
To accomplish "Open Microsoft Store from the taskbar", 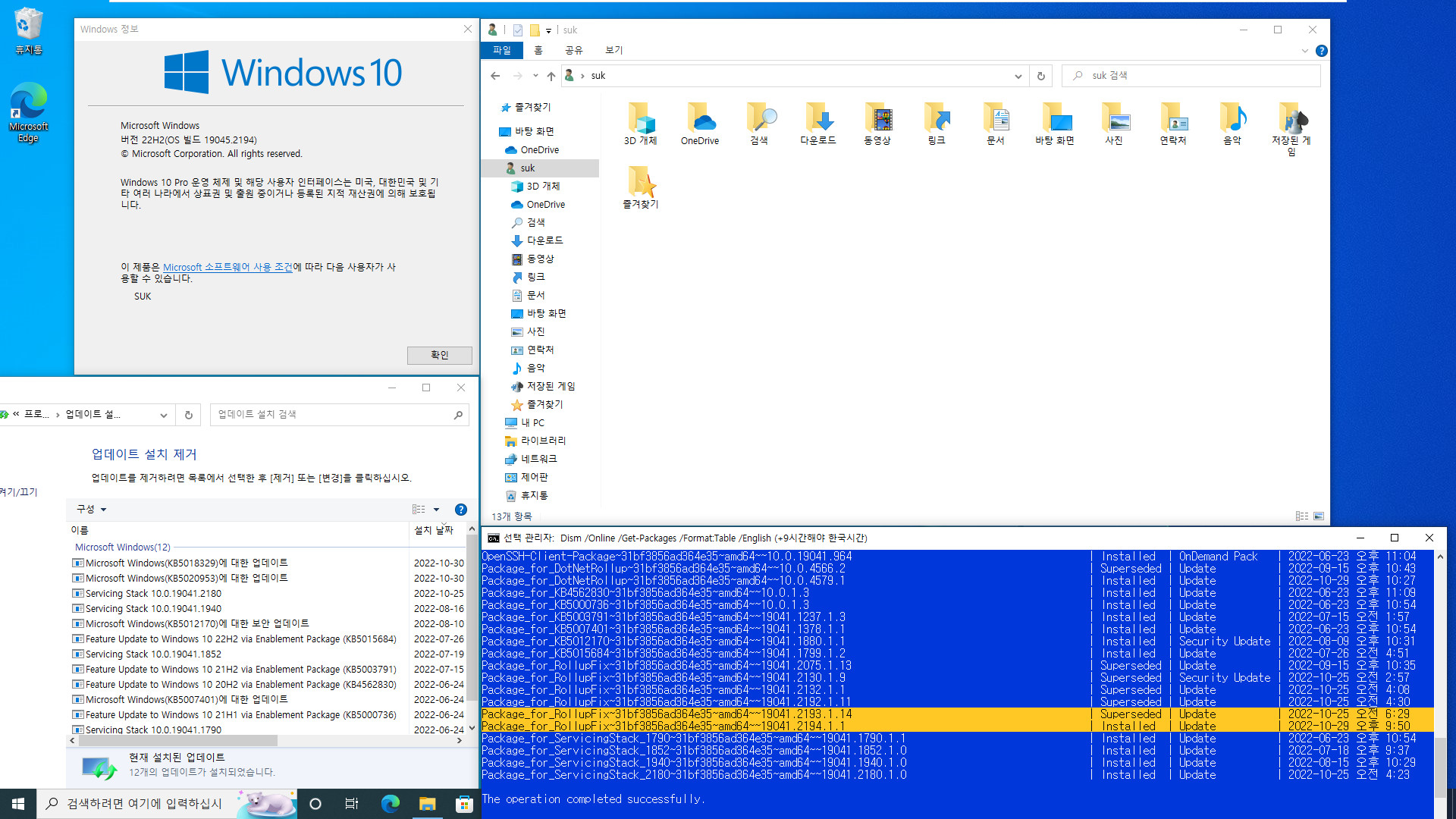I will (464, 804).
